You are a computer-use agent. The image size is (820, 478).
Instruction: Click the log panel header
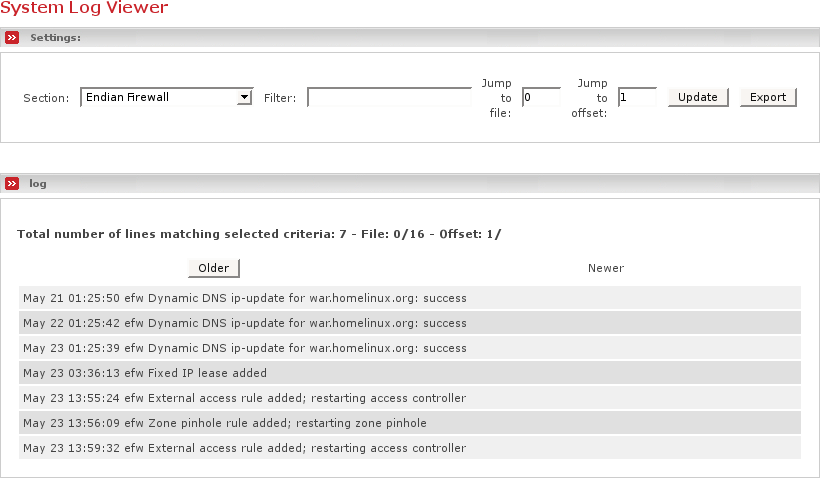pyautogui.click(x=38, y=184)
